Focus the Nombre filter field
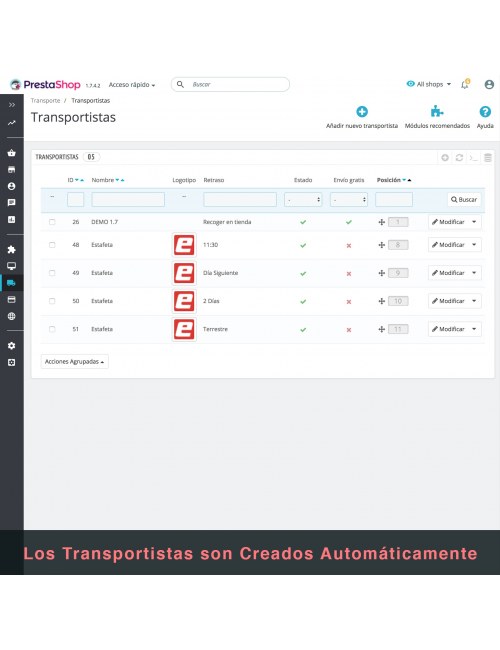The width and height of the screenshot is (500, 650). point(128,199)
